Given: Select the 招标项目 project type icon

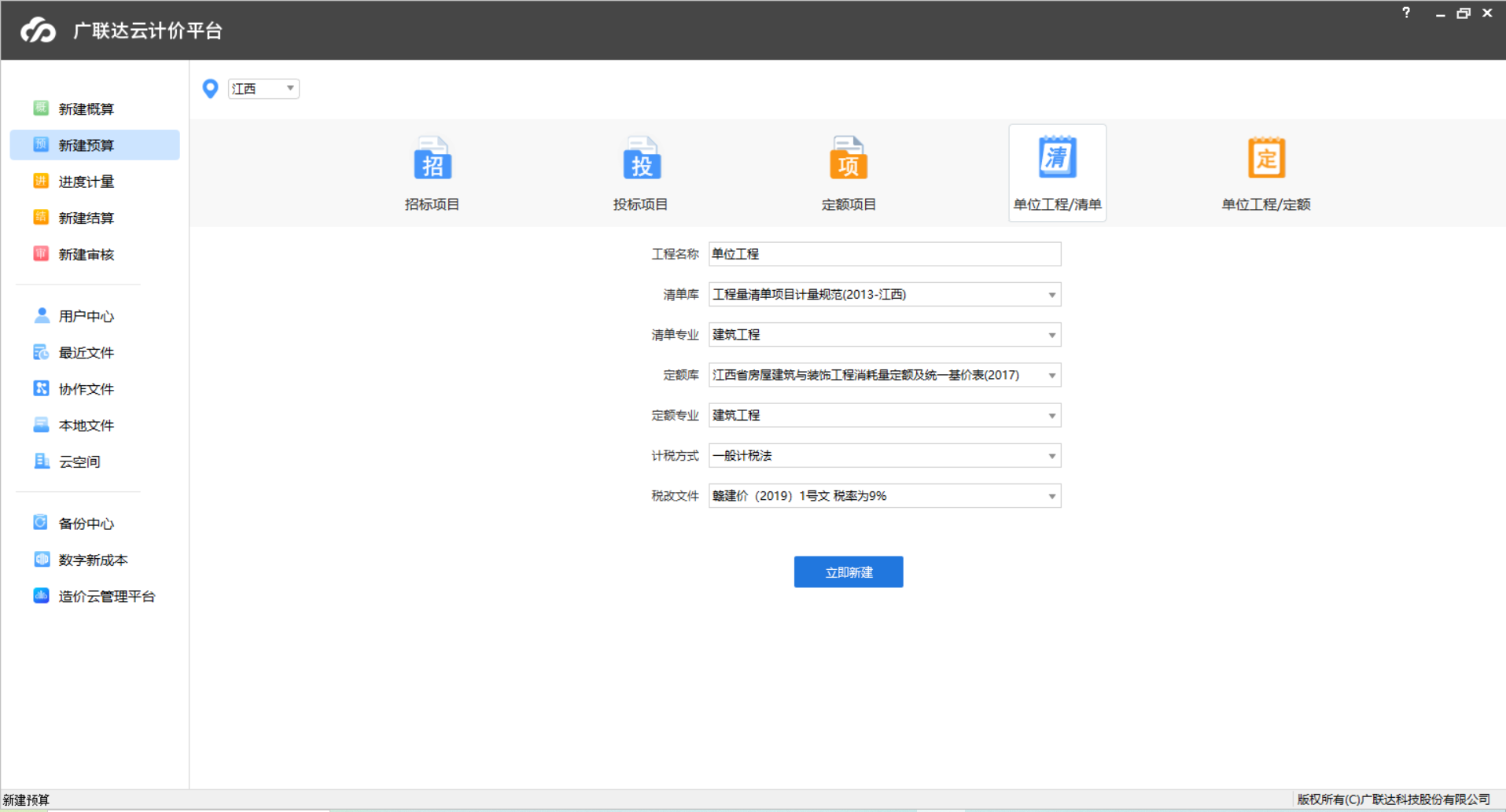Looking at the screenshot, I should tap(432, 159).
